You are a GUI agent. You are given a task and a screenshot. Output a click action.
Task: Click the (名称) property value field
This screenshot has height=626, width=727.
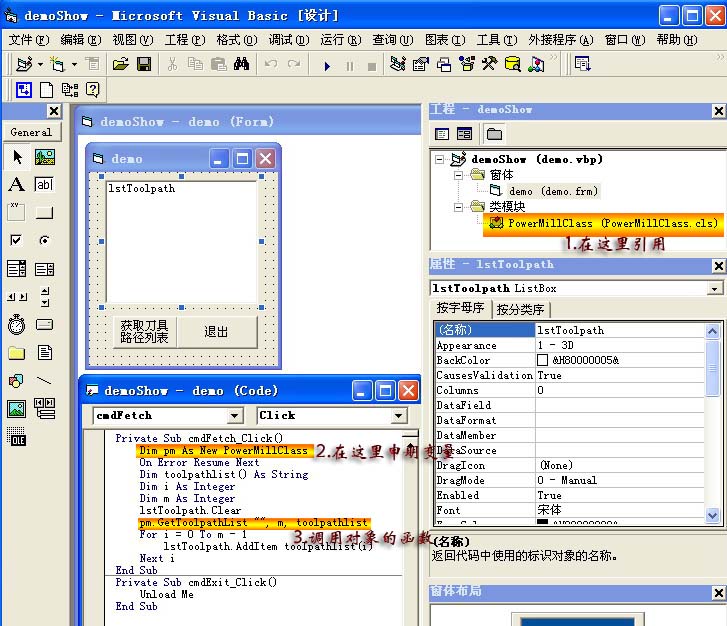[x=619, y=330]
